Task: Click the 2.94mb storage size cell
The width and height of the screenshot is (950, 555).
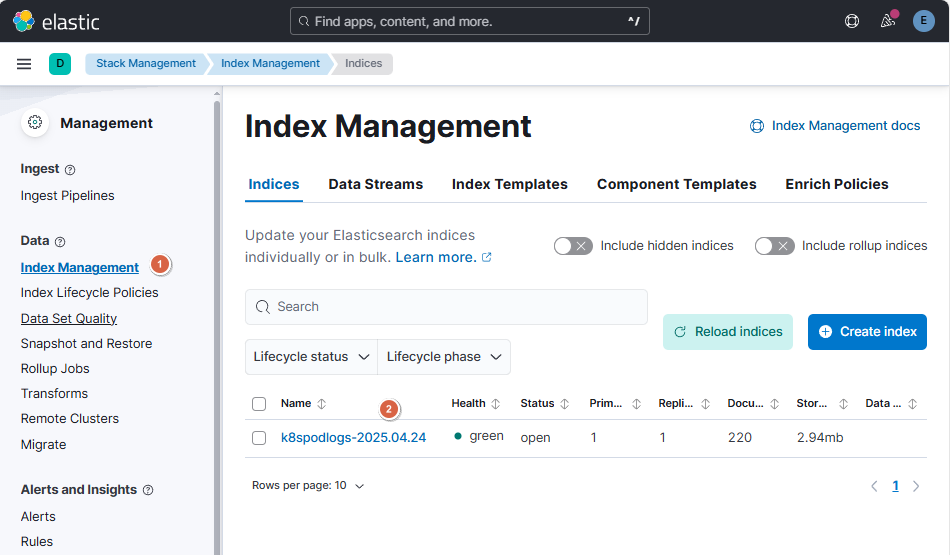Action: (820, 437)
